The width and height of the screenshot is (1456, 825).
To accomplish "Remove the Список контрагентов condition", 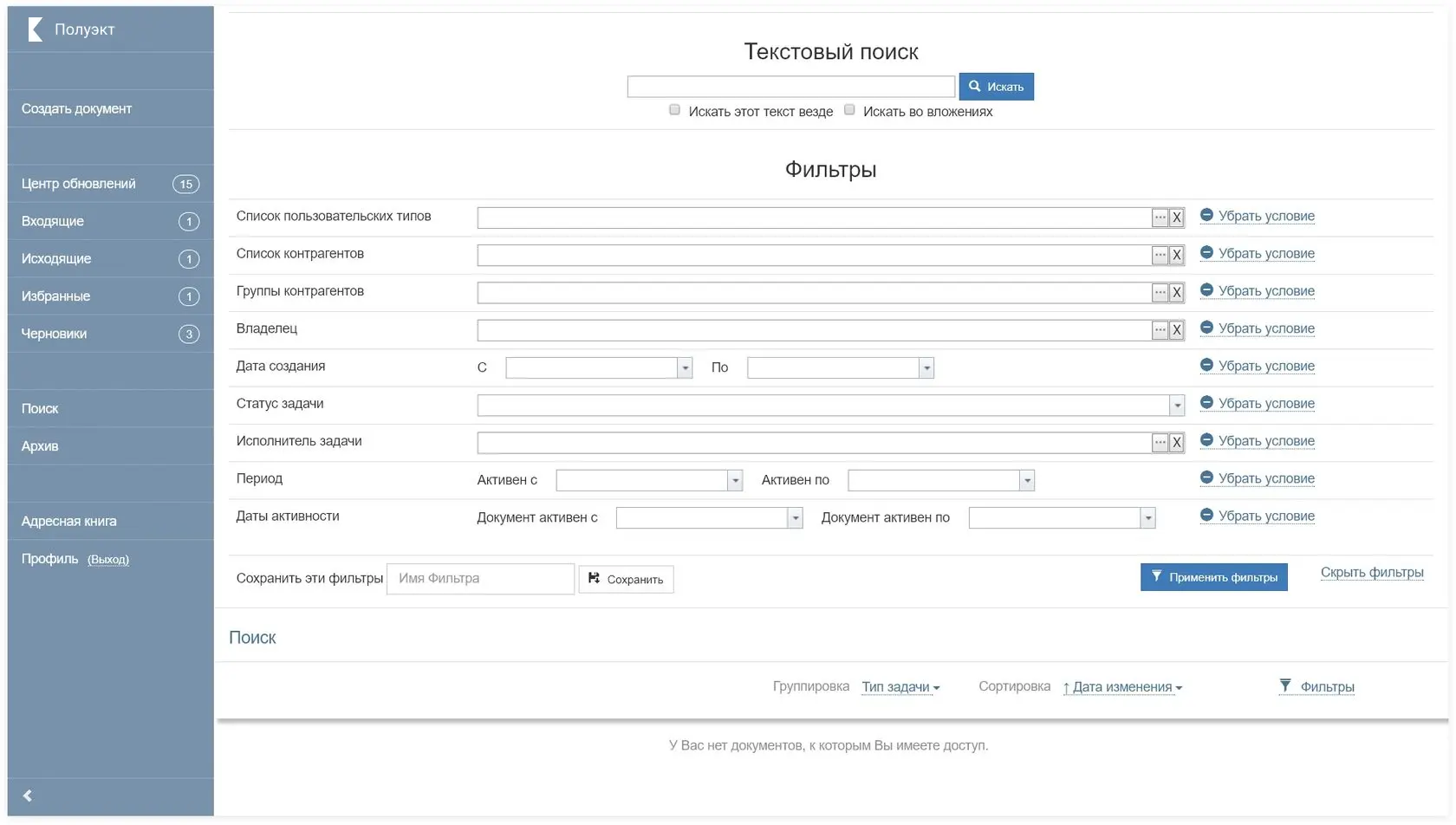I will 1258,253.
